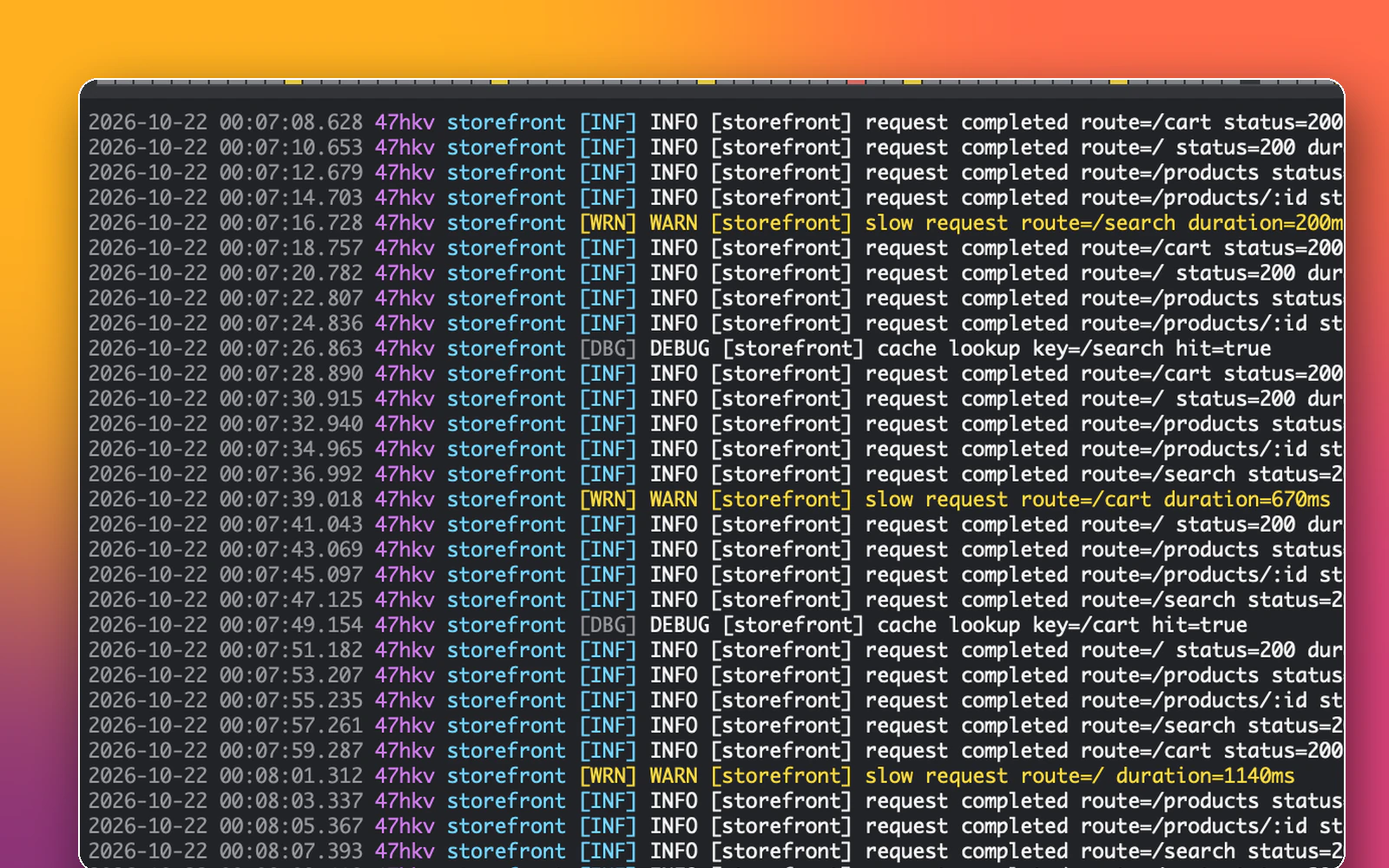This screenshot has height=868, width=1389.
Task: Click the [WRN] tag on the 00:08:01.312 line
Action: pos(608,776)
